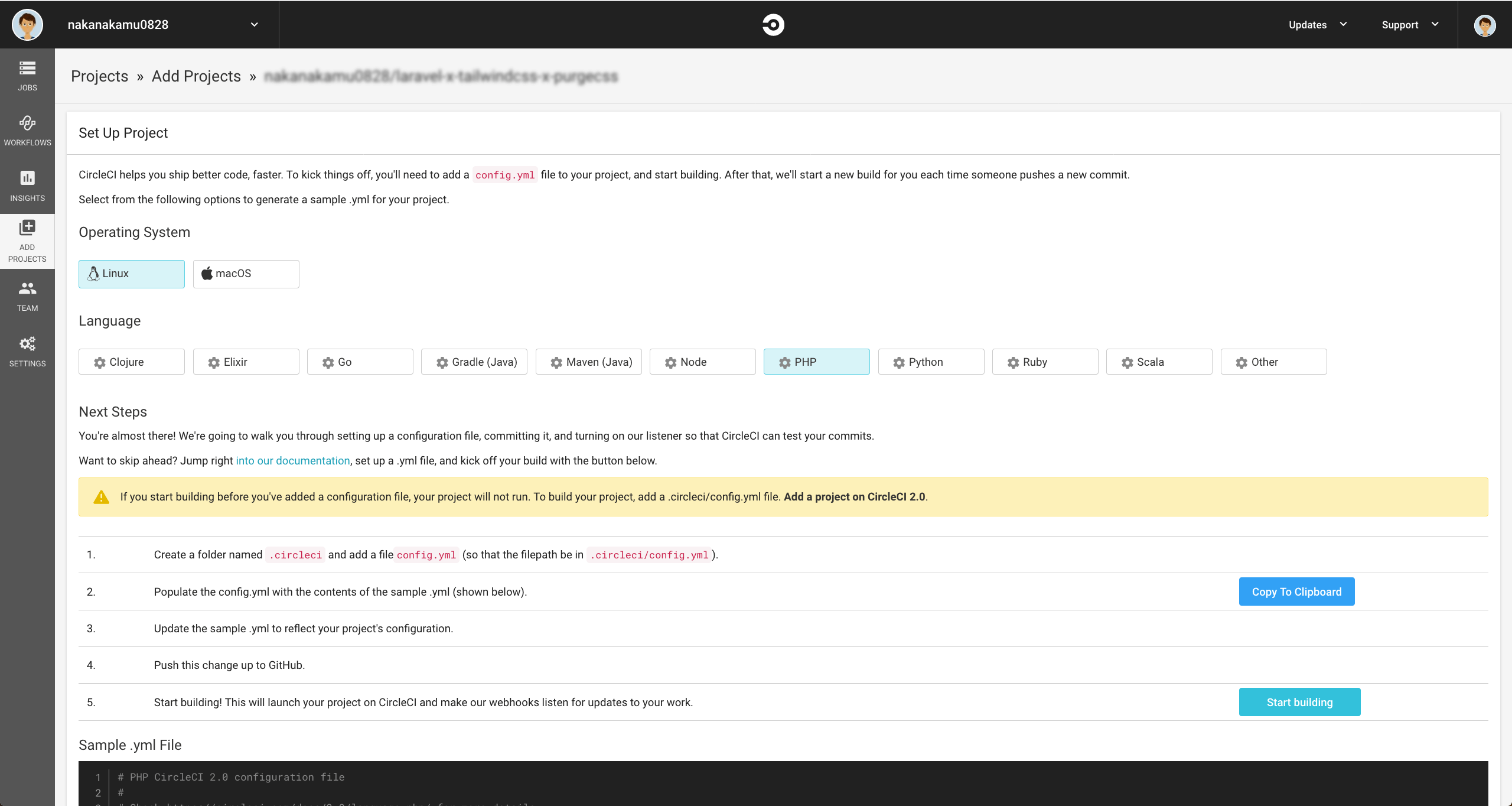This screenshot has height=806, width=1512.
Task: Click the red config.yml code in the intro
Action: coord(505,175)
